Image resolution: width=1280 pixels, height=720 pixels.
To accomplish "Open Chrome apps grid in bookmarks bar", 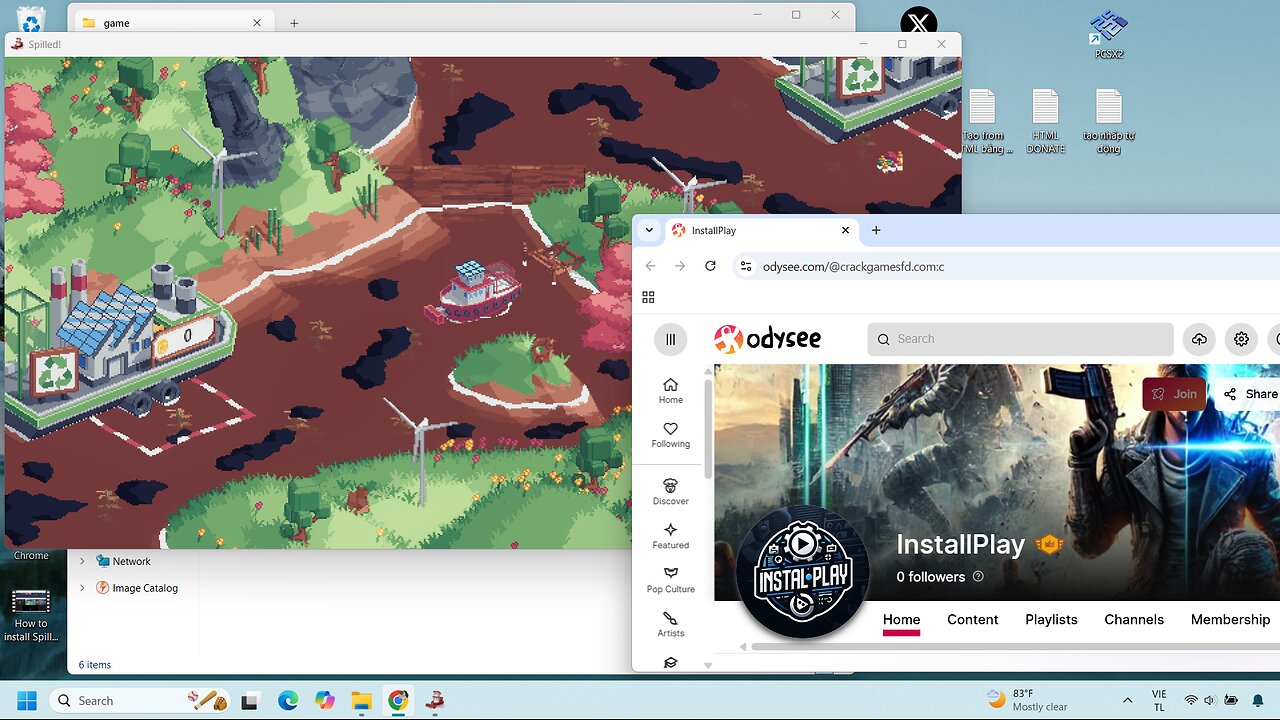I will (x=648, y=297).
